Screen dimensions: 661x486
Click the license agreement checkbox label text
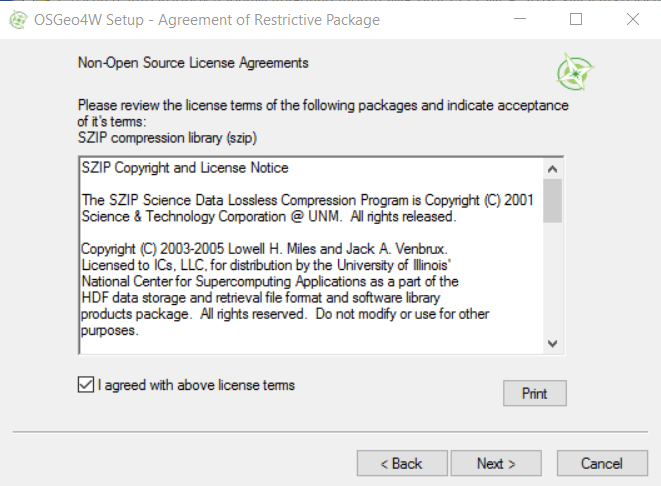tap(196, 385)
